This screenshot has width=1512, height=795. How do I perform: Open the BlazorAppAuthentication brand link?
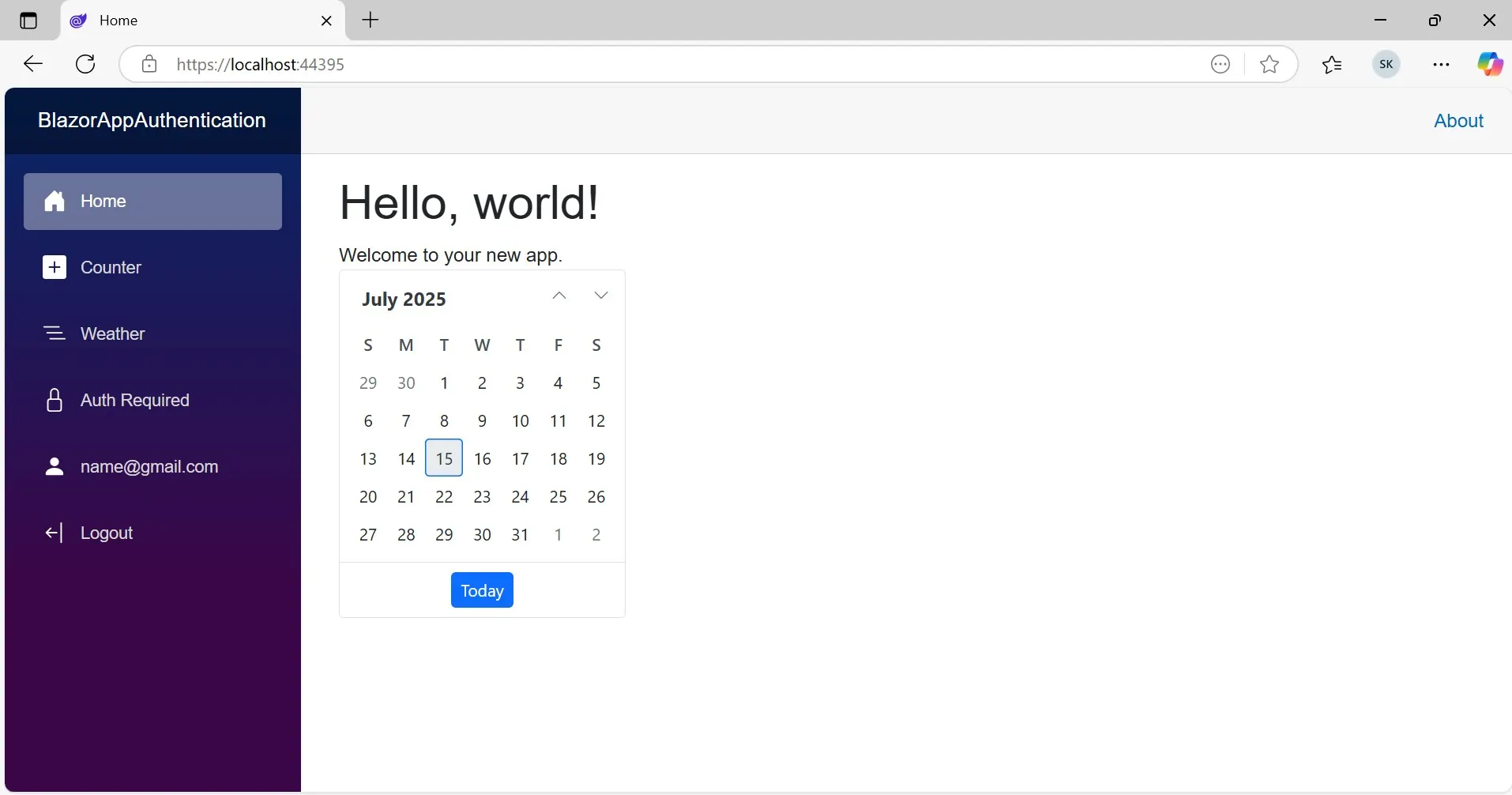point(151,120)
